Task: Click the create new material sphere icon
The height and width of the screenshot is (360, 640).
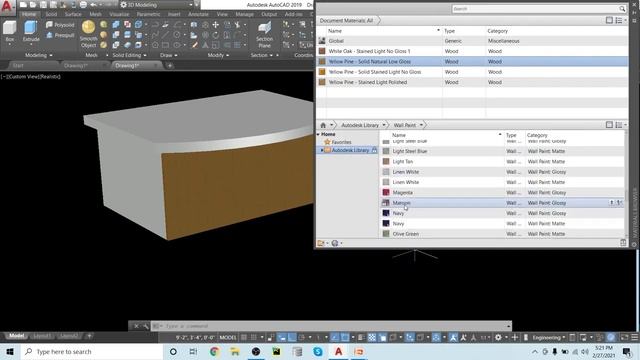Action: click(x=335, y=243)
